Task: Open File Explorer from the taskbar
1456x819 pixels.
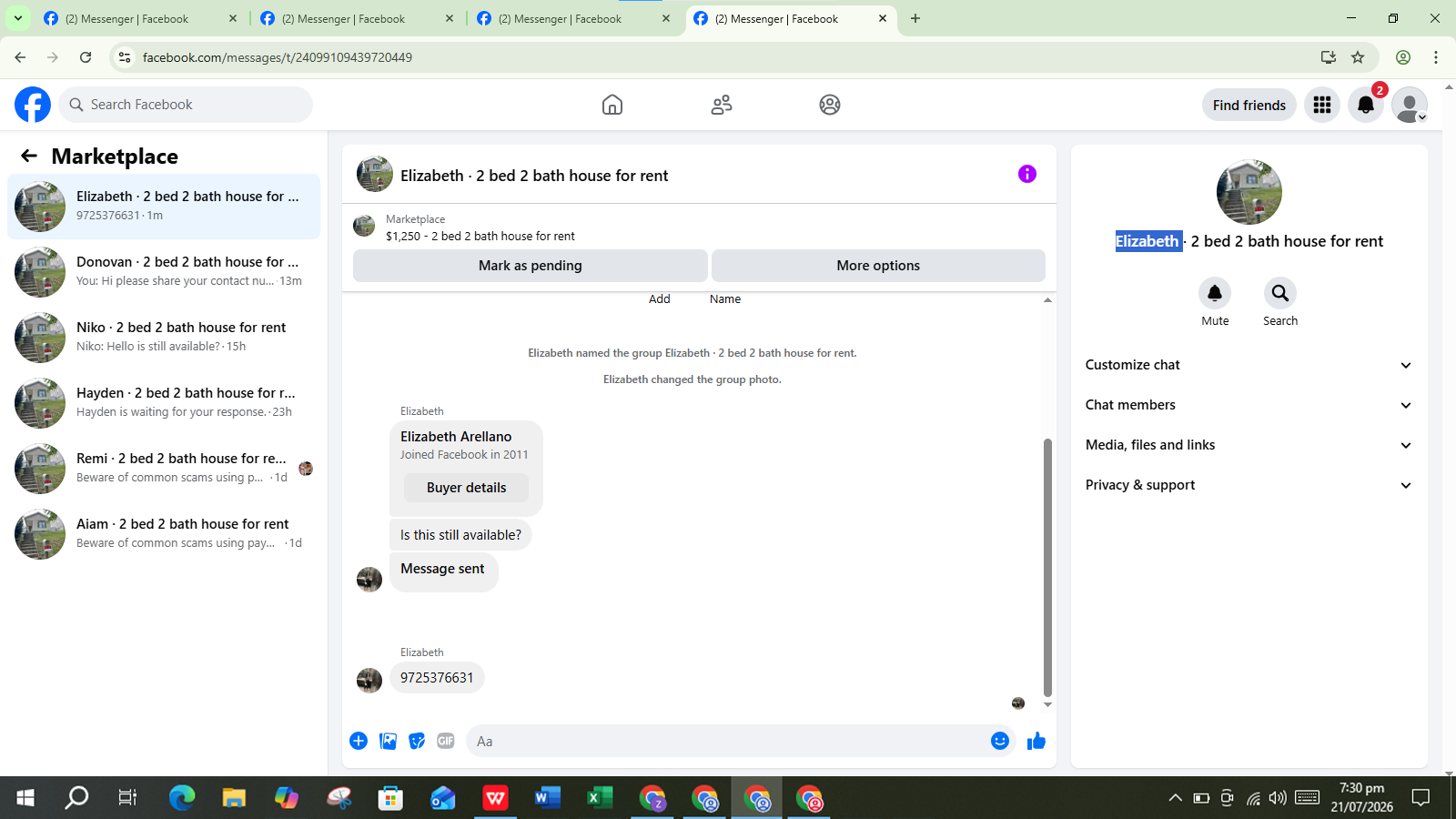Action: (234, 798)
